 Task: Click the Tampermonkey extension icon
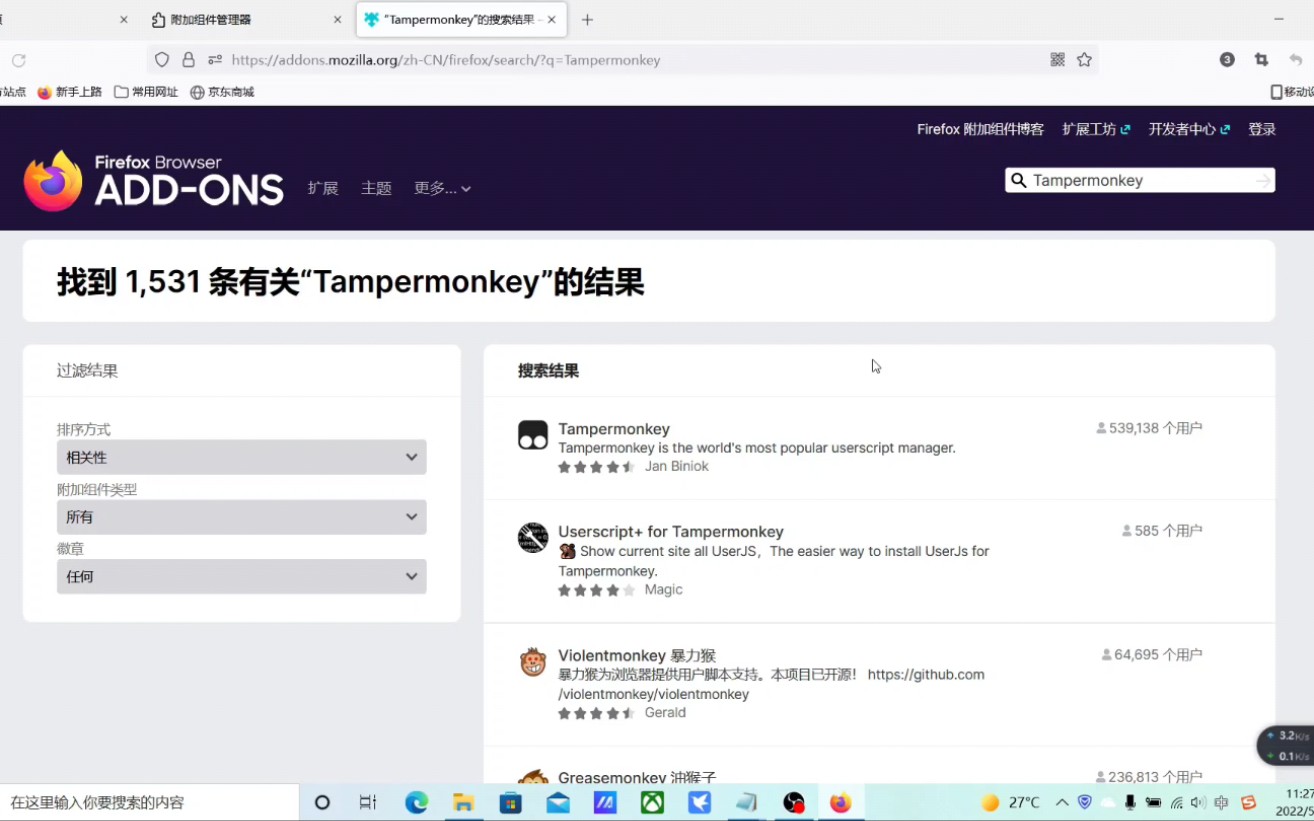[x=533, y=435]
